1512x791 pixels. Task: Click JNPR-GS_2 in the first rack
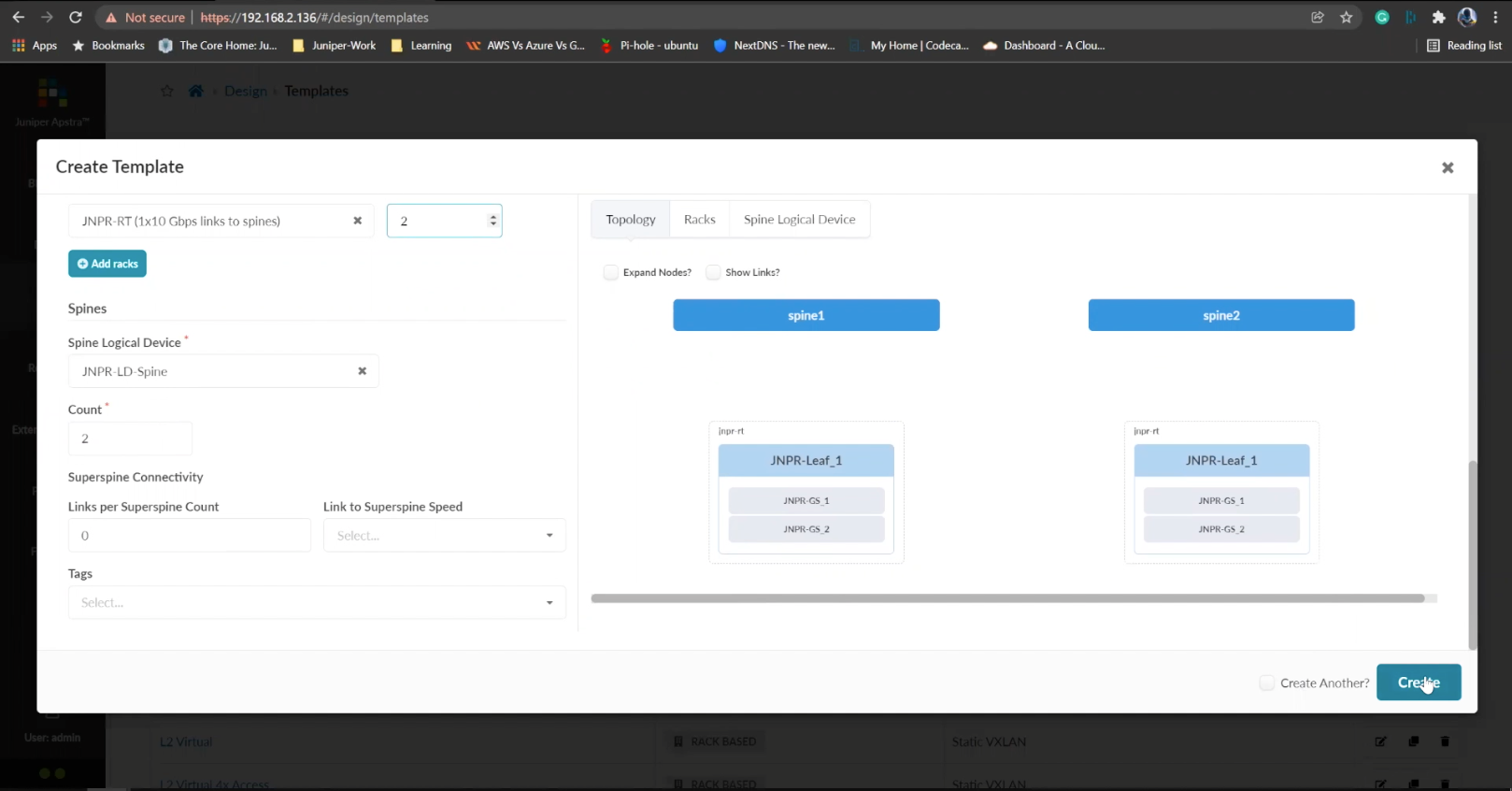click(806, 529)
